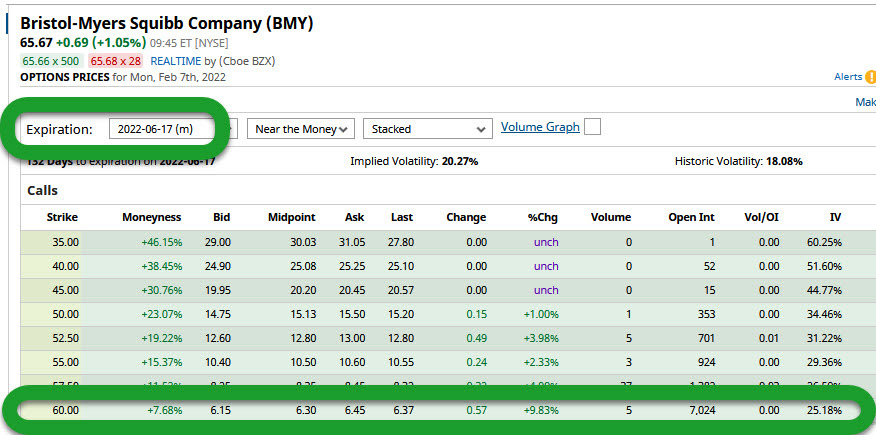Click the 6.30 midpoint value
876x435 pixels.
coord(306,410)
